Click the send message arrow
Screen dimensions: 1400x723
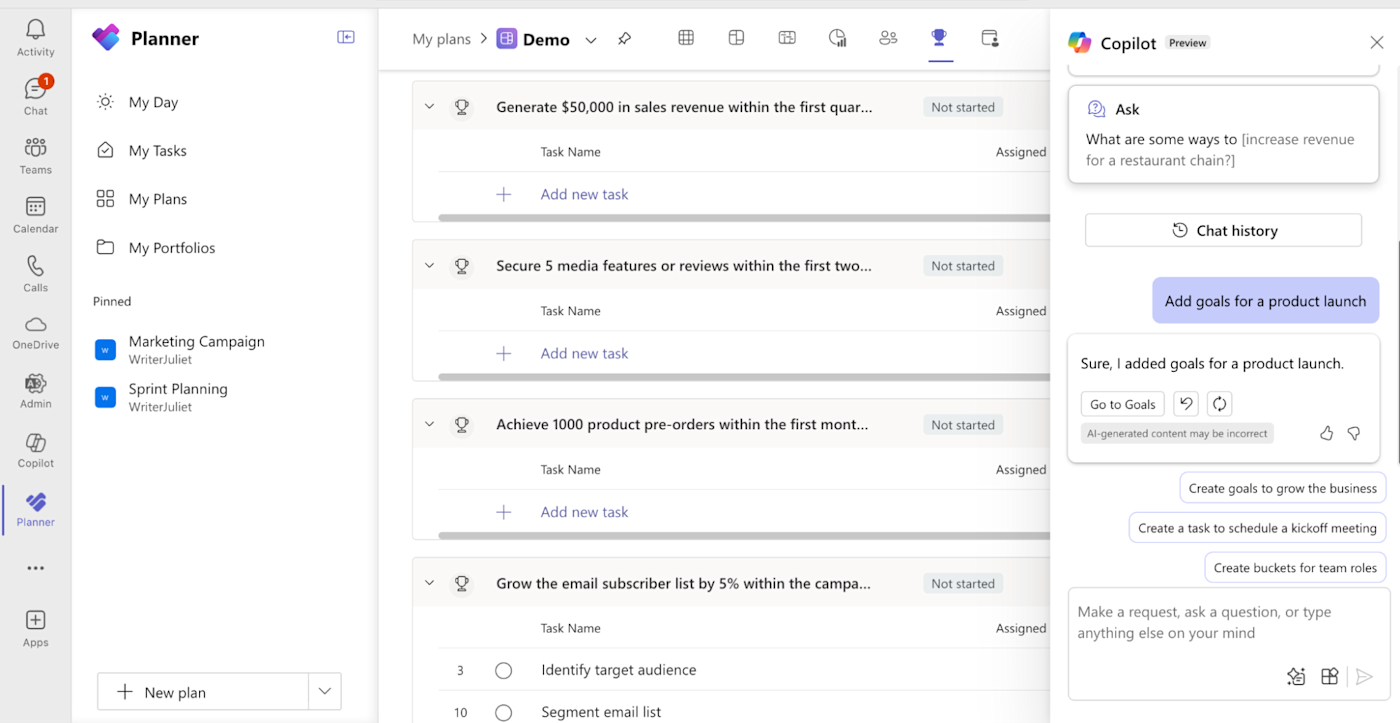point(1364,677)
